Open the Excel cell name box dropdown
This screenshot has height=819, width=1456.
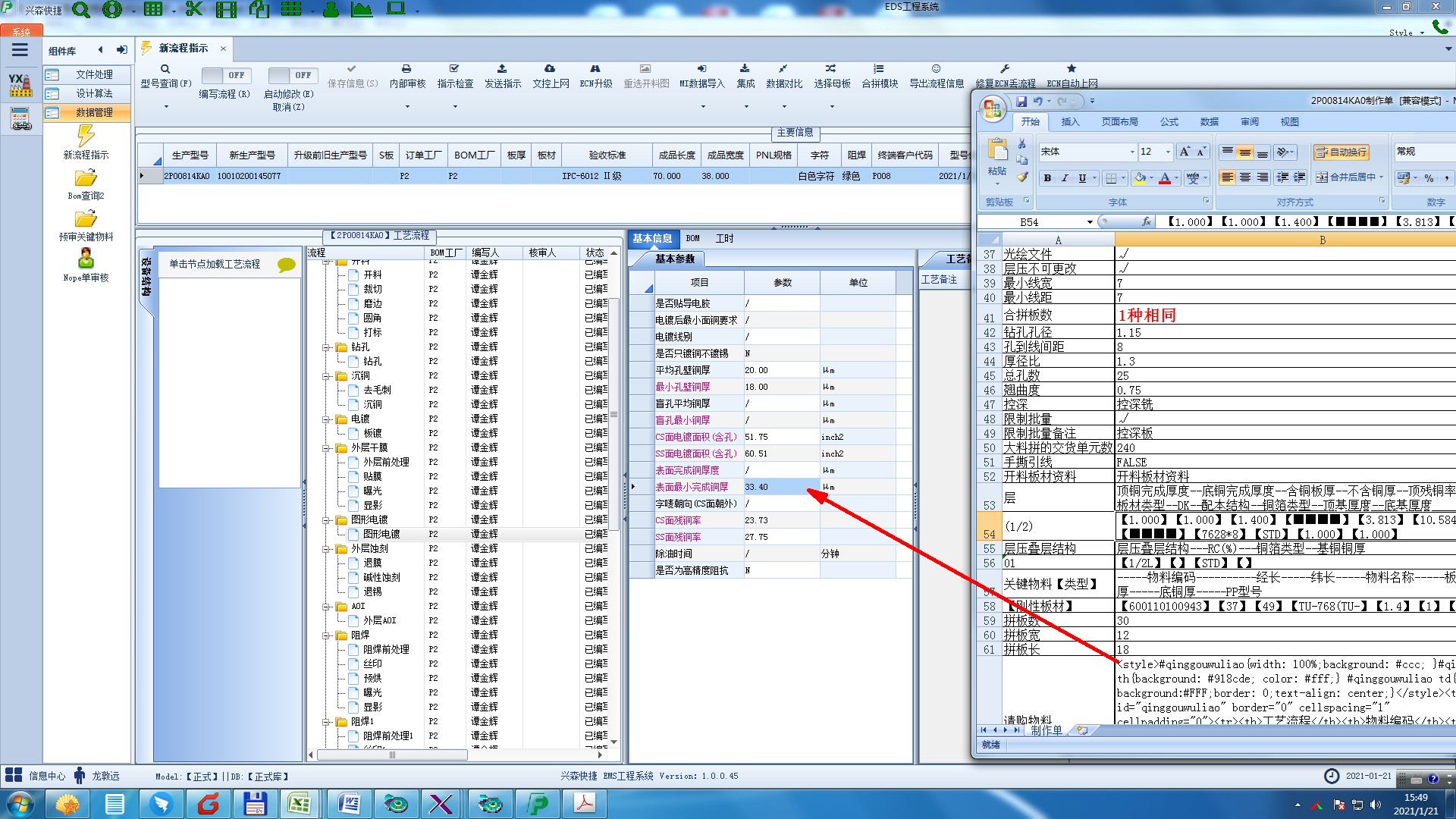pos(1090,222)
